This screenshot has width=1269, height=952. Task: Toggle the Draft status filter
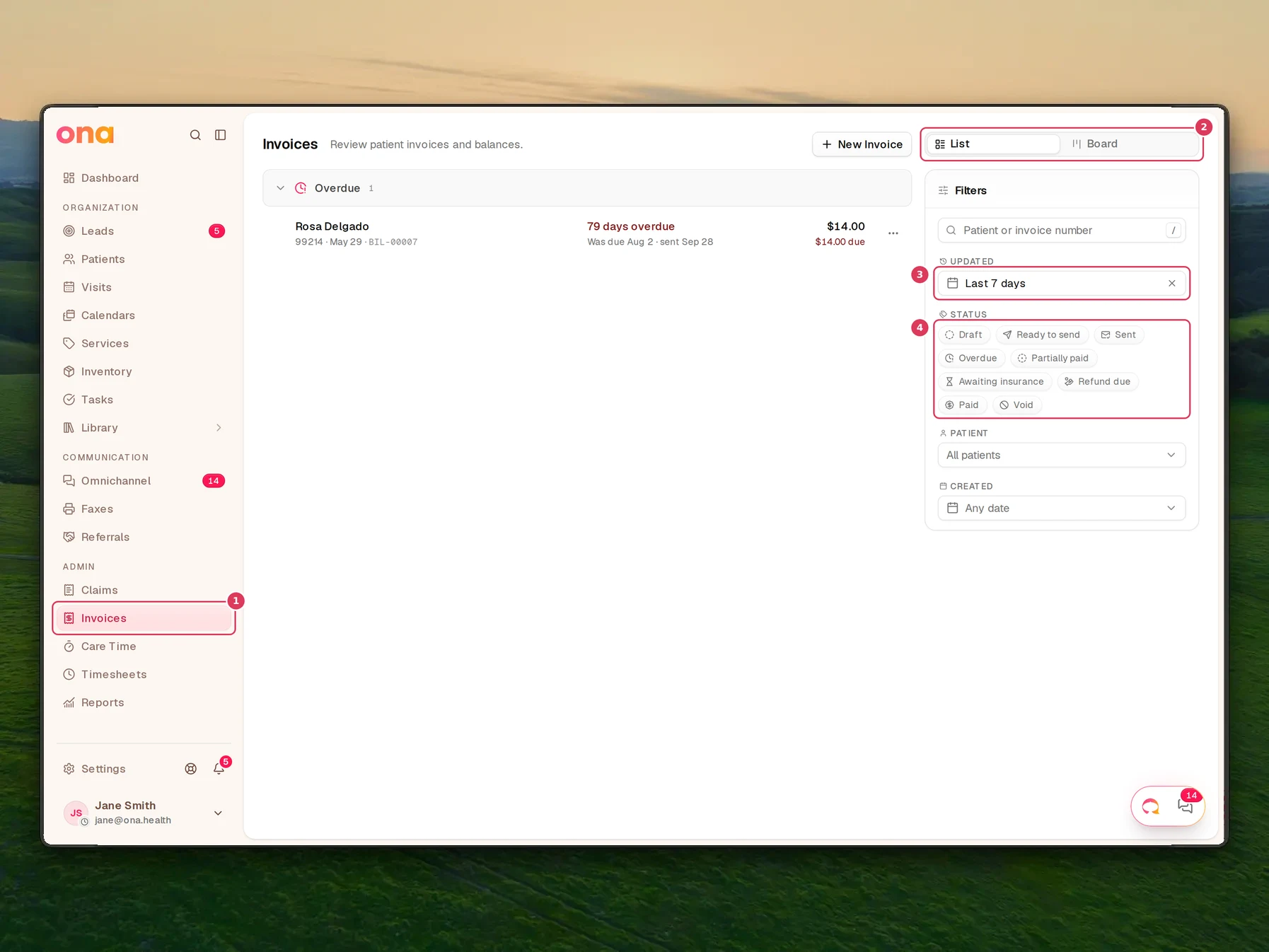coord(963,335)
